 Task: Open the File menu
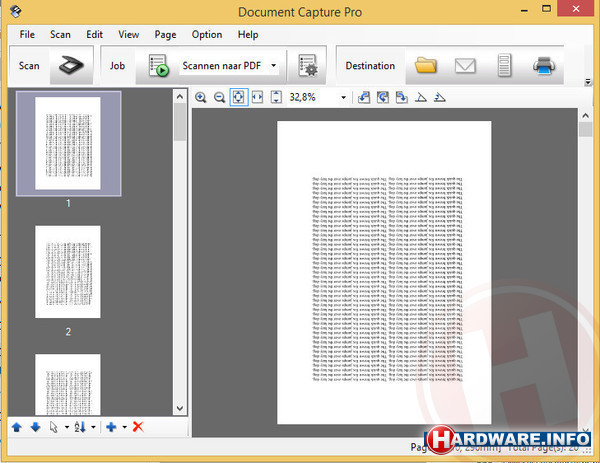click(27, 34)
